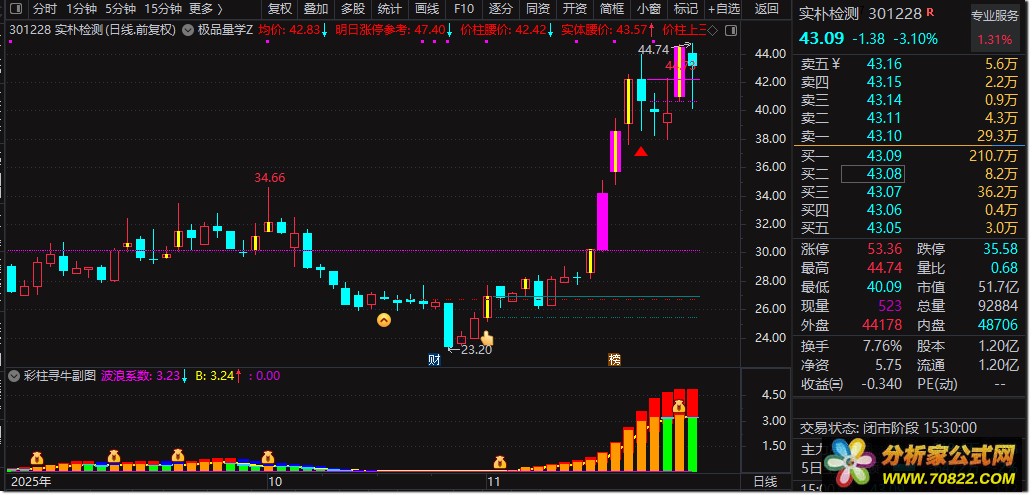This screenshot has width=1032, height=495.
Task: Click the 榜 marker on the chart bottom
Action: [614, 359]
